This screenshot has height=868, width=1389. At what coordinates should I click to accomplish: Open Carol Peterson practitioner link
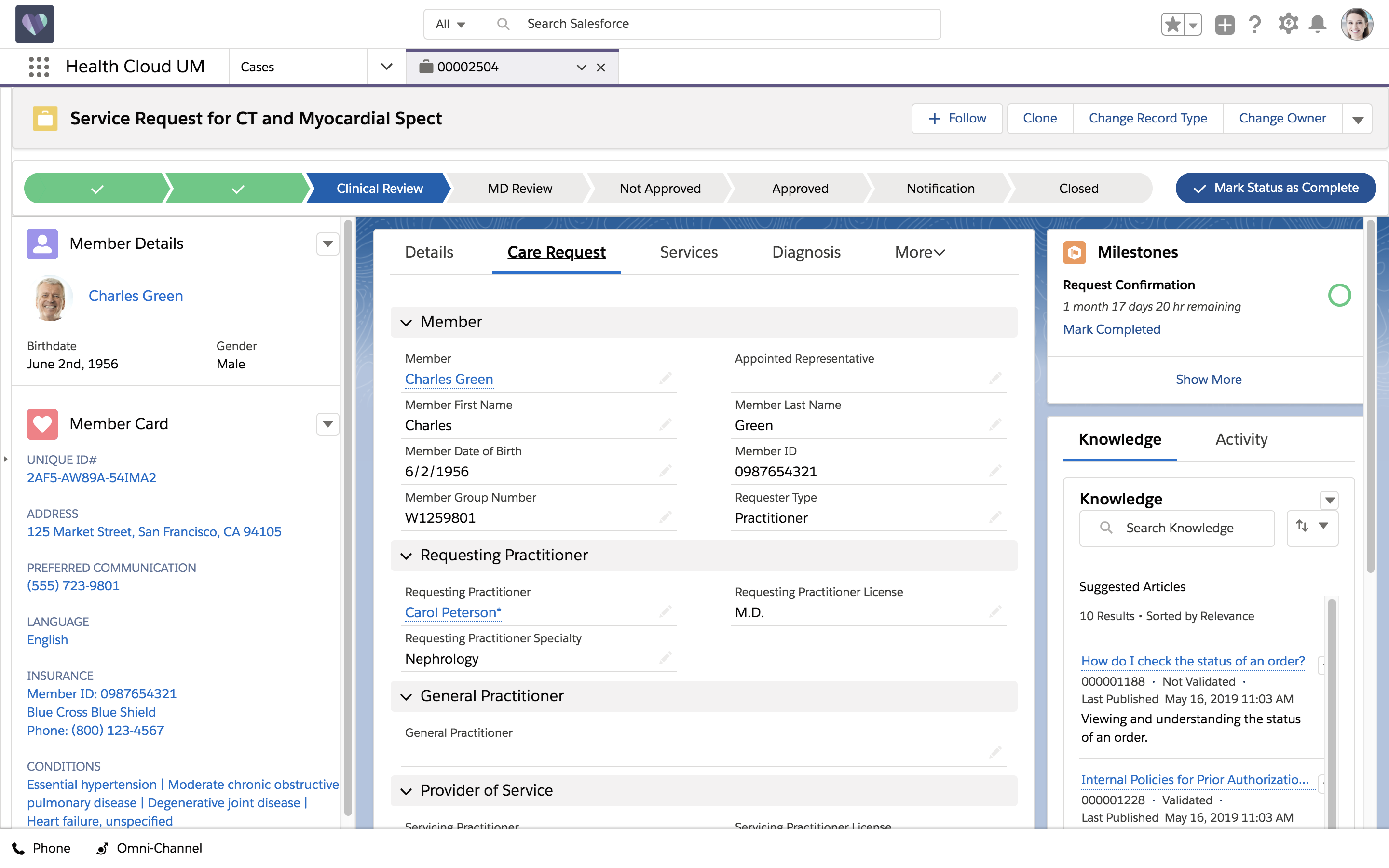453,612
